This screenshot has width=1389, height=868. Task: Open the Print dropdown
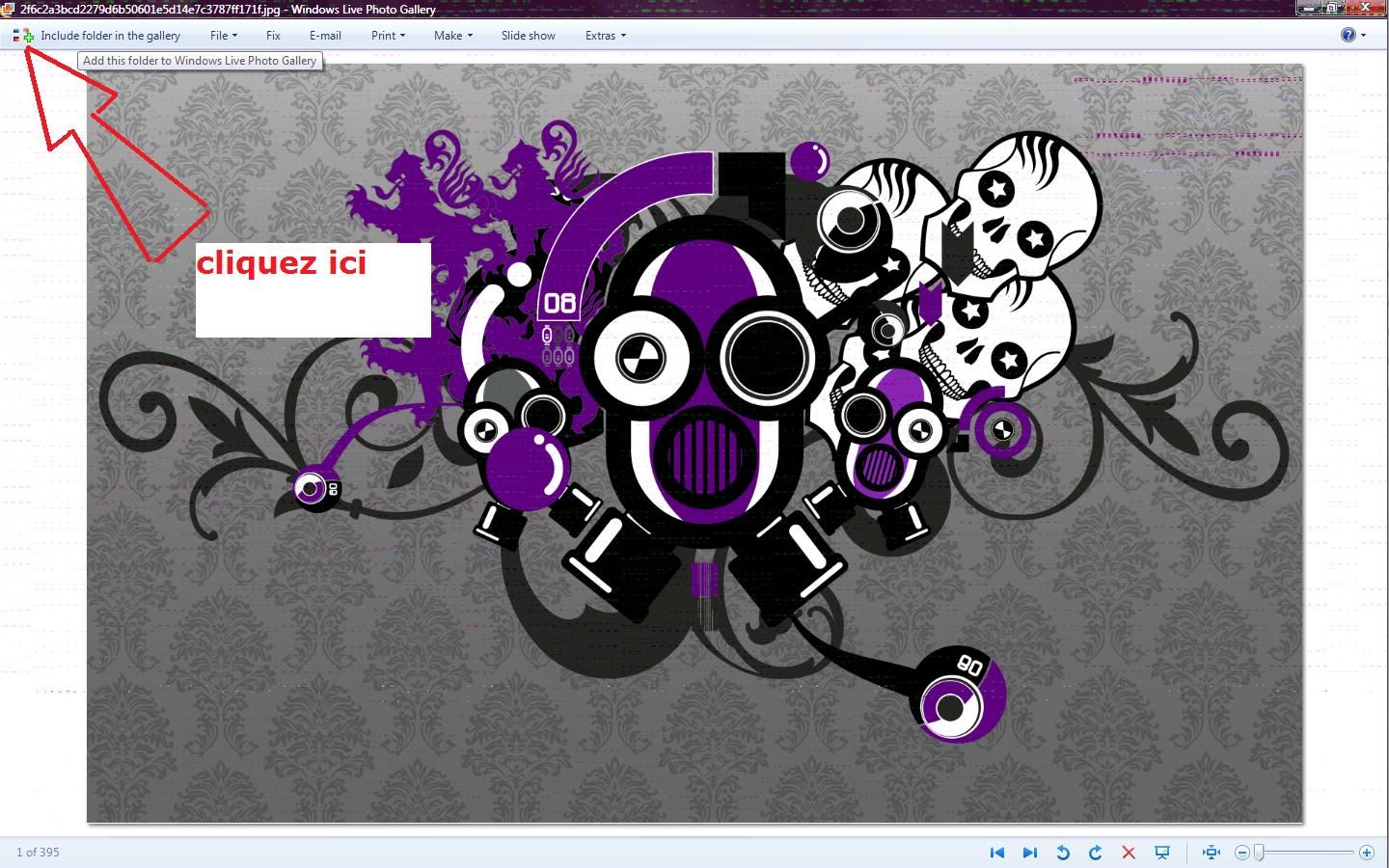click(x=388, y=36)
